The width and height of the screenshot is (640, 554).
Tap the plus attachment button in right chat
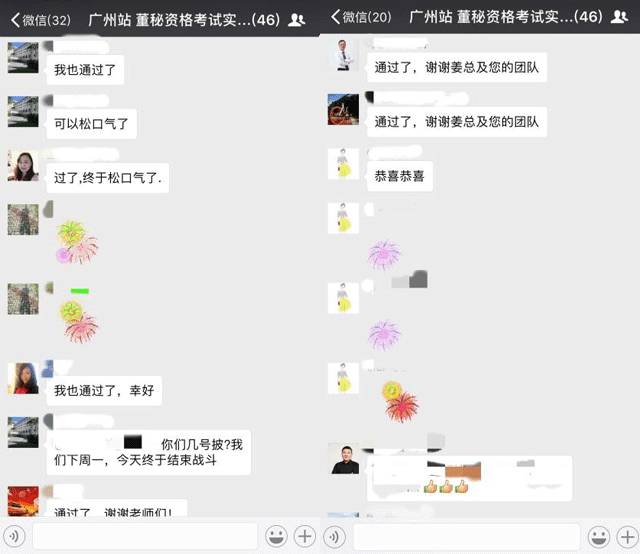627,536
